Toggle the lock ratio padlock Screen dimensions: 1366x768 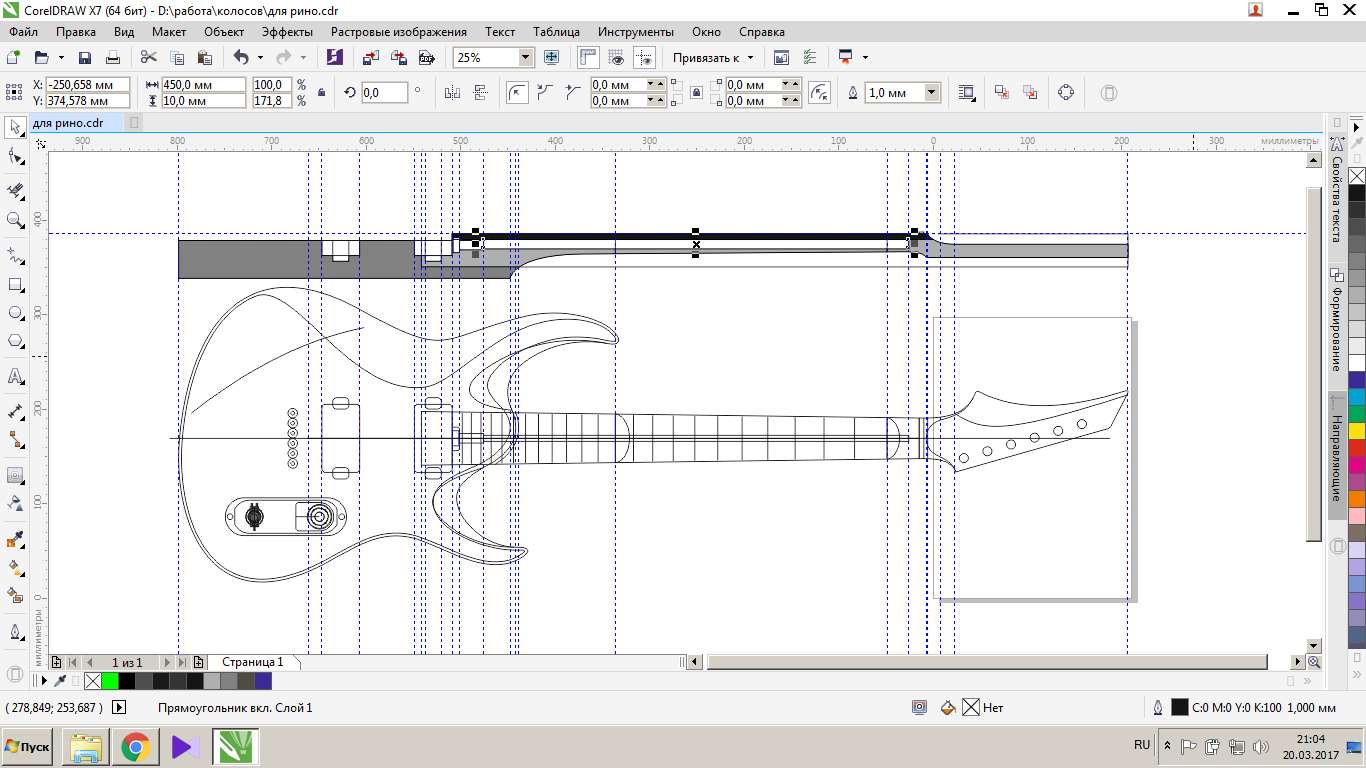(x=321, y=93)
